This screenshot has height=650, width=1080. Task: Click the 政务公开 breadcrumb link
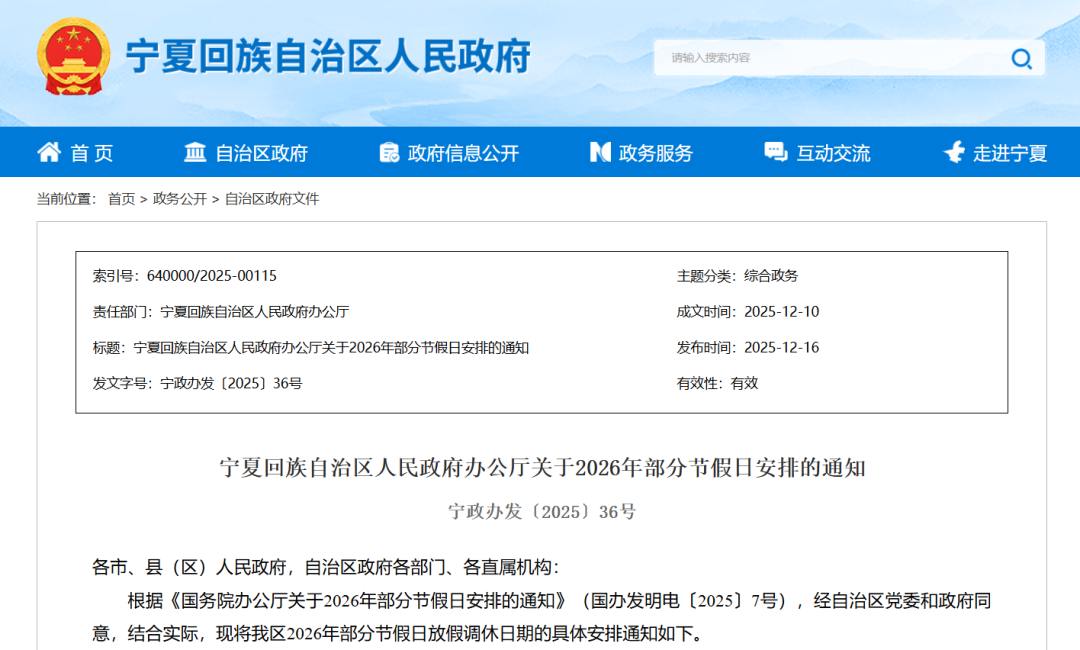point(180,199)
